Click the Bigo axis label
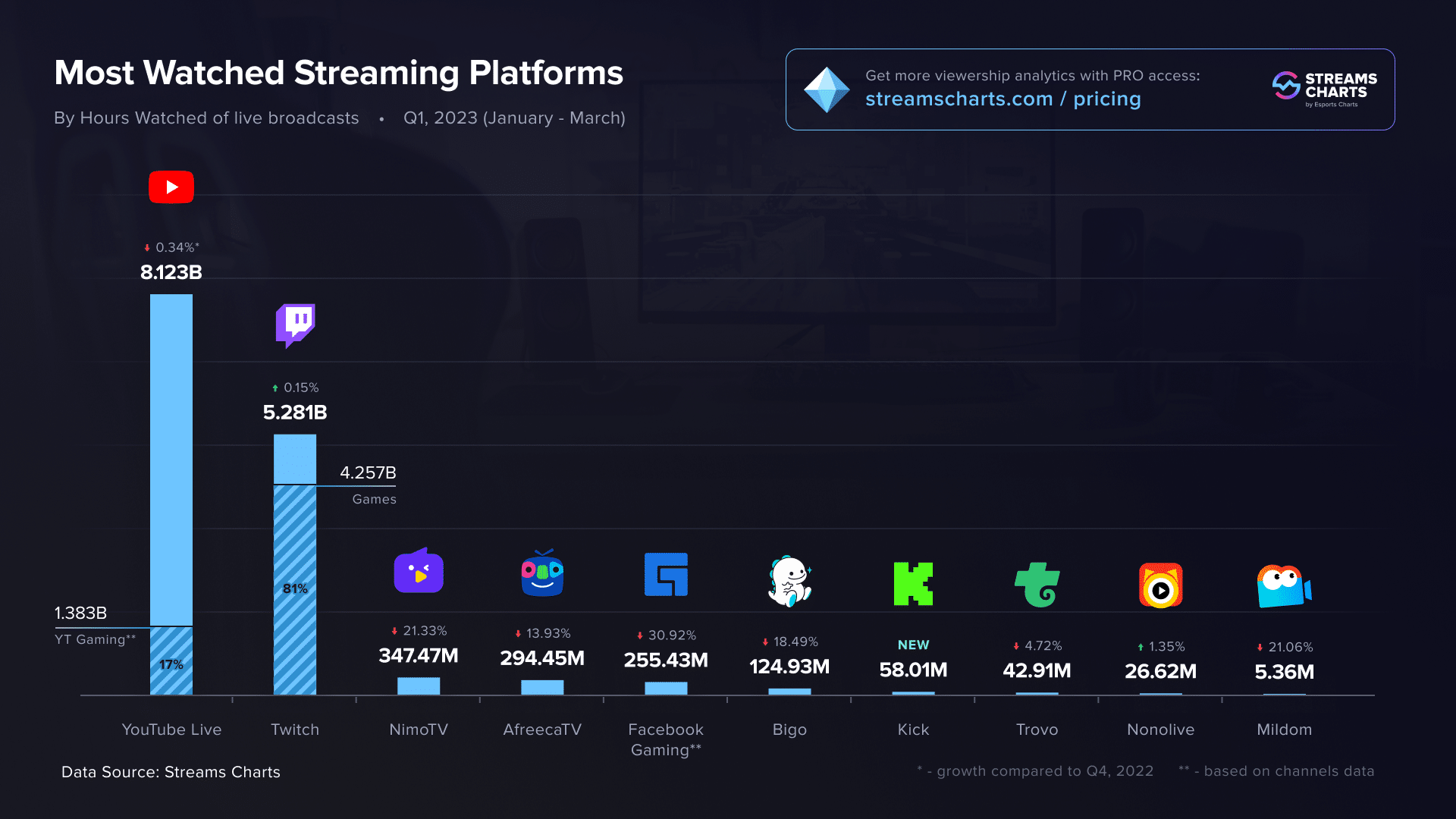Screen dimensions: 1456x819 coord(789,730)
